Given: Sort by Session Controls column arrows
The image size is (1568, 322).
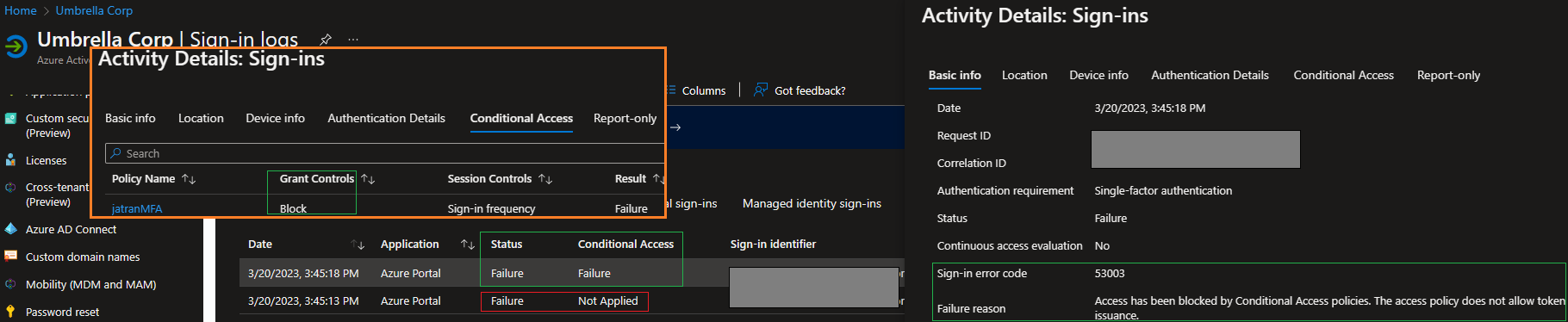Looking at the screenshot, I should pos(544,179).
